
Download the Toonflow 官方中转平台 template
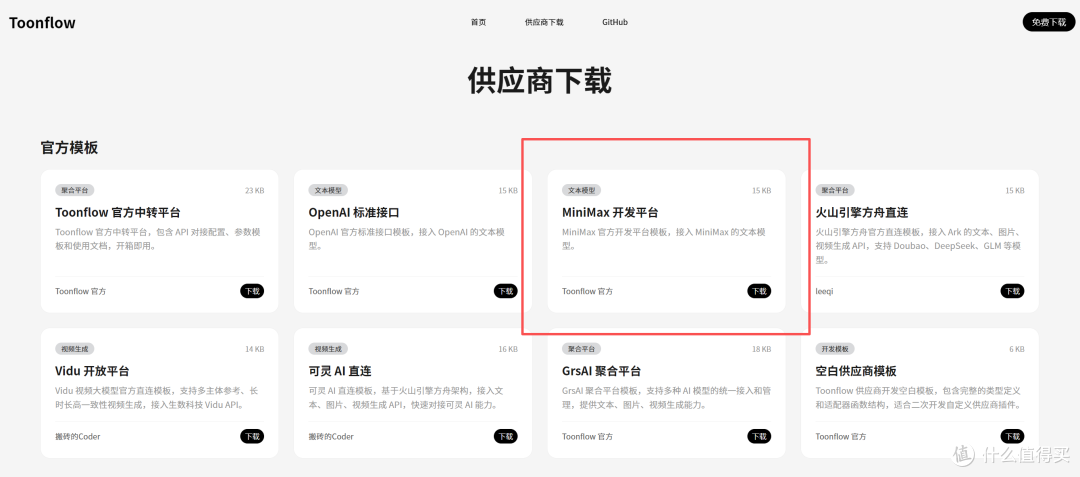pos(252,291)
